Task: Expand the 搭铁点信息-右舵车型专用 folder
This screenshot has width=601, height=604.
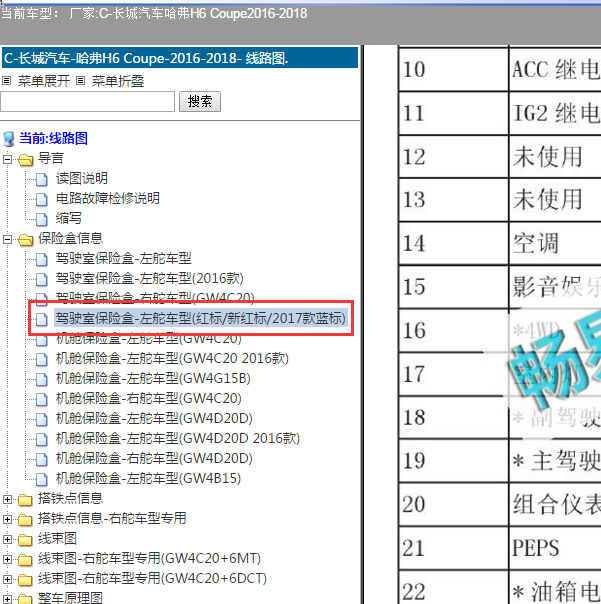Action: 7,520
